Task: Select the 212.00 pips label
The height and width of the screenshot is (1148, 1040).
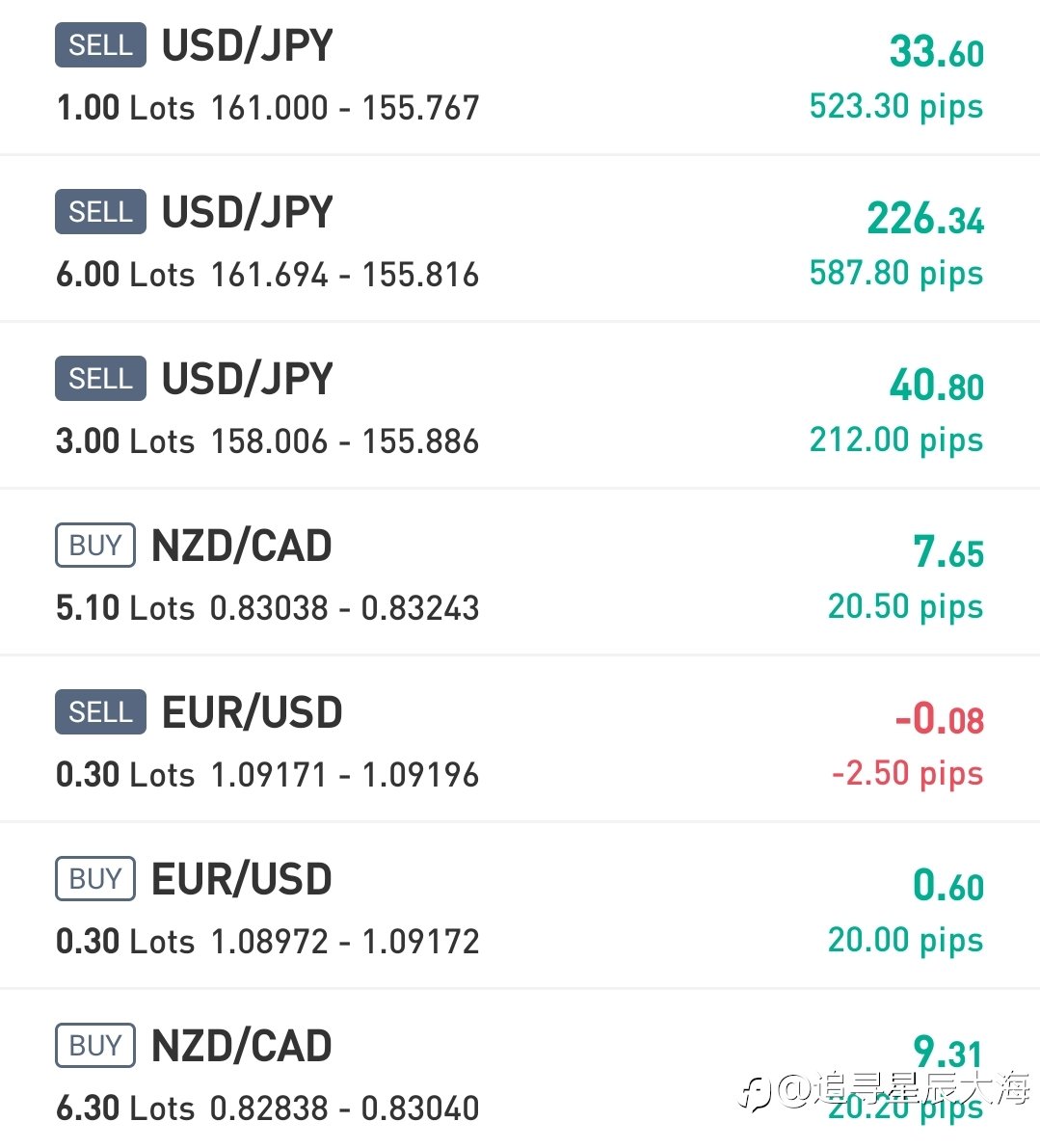Action: pyautogui.click(x=896, y=441)
